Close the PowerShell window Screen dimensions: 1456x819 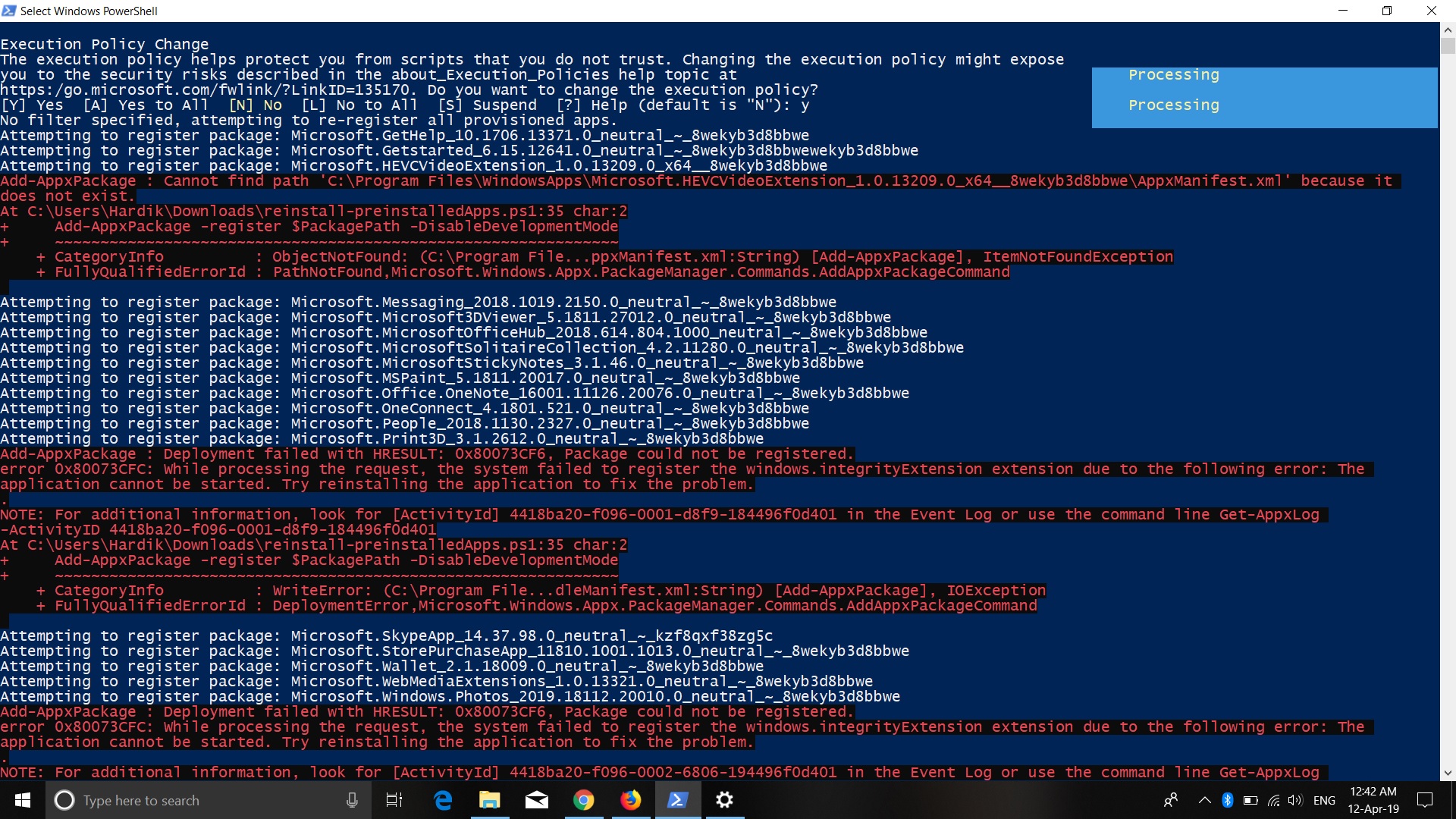coord(1432,11)
